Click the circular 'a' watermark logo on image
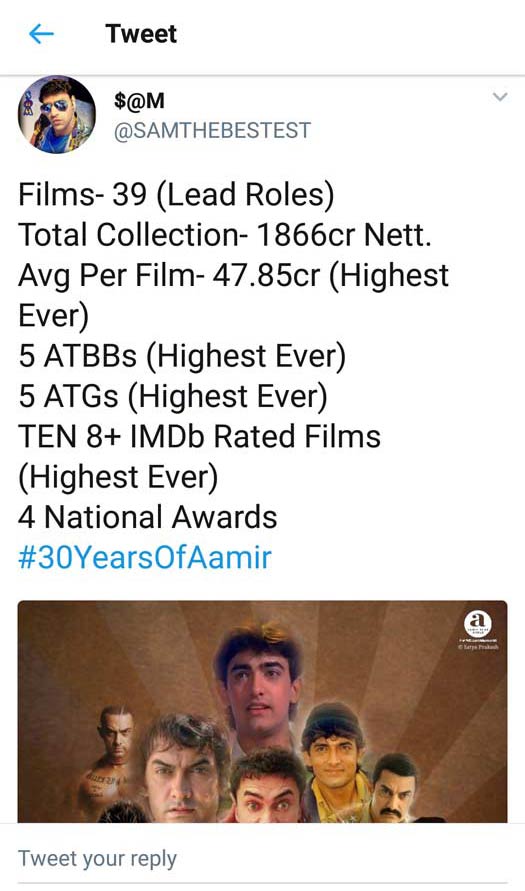 [478, 625]
